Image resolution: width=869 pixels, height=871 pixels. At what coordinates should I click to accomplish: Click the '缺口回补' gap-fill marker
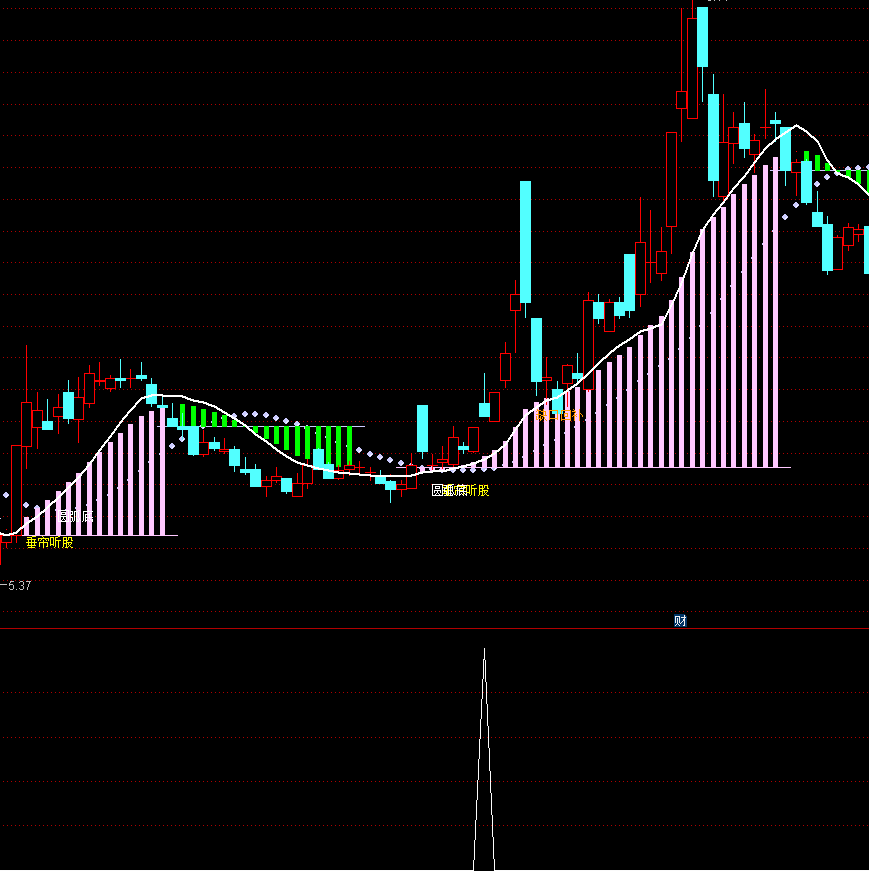click(560, 414)
